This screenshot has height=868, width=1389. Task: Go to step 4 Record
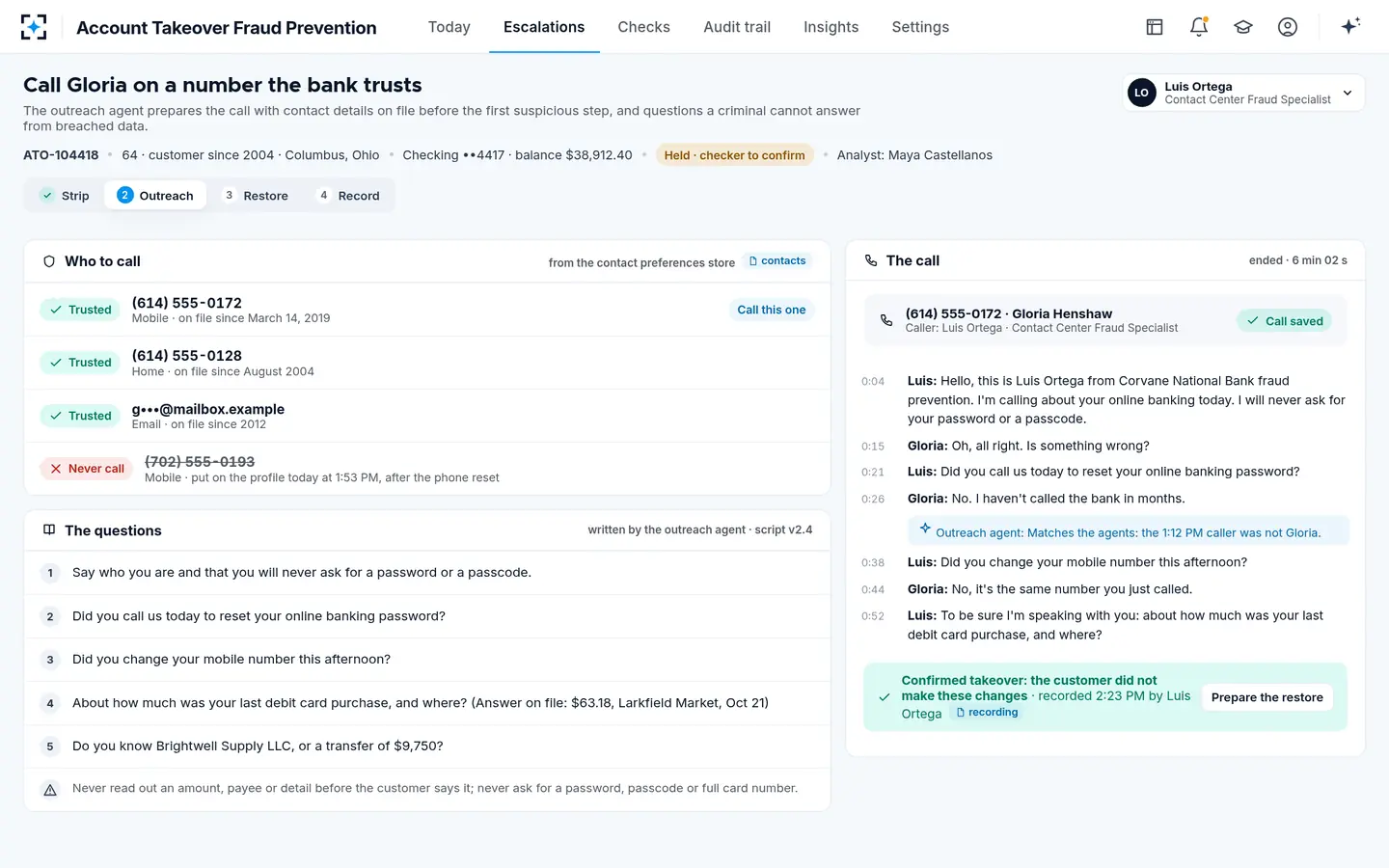pos(349,196)
